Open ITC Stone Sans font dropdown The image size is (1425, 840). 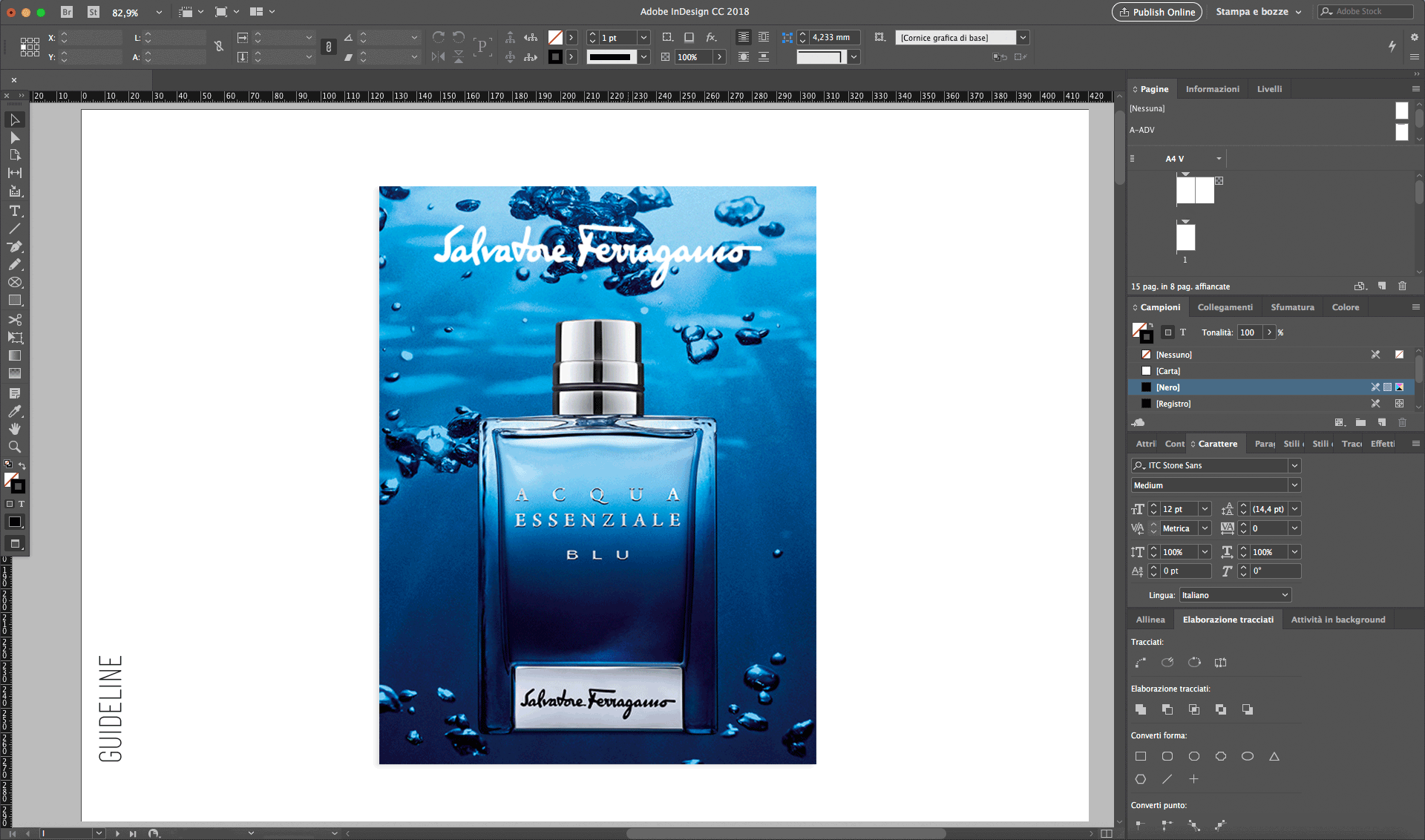click(1294, 465)
